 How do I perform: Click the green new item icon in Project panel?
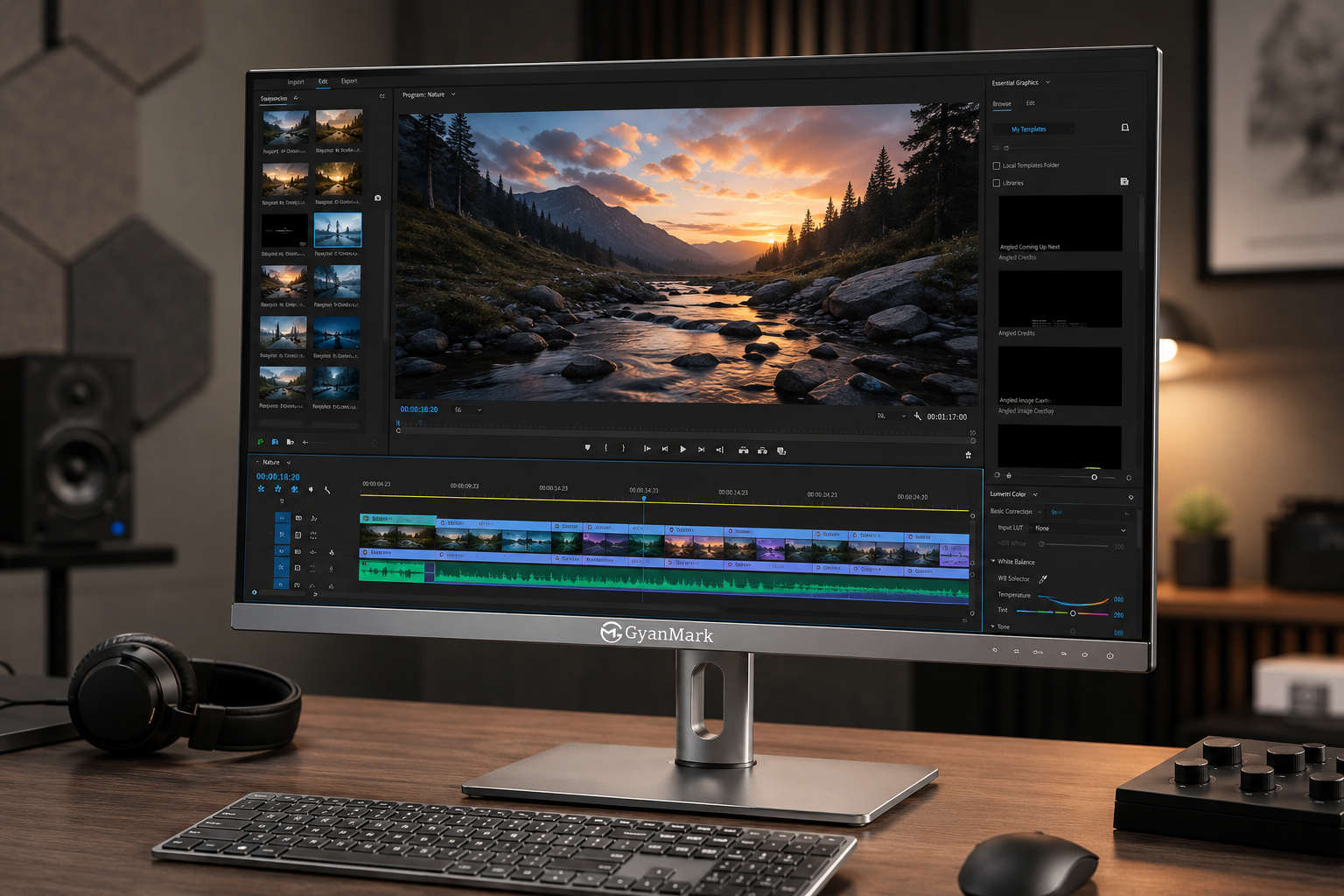[260, 442]
